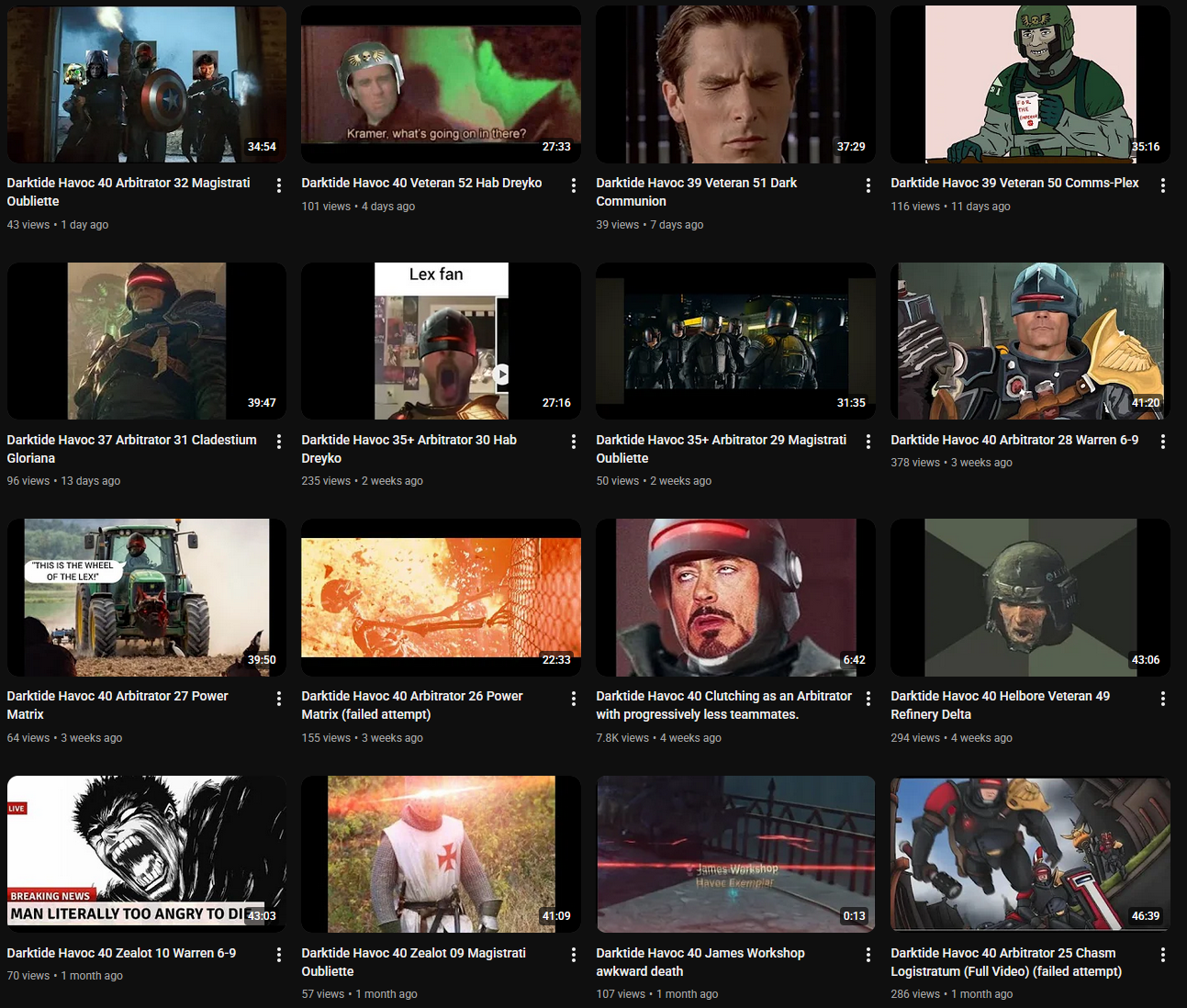1187x1008 pixels.
Task: Open the 41:20 helmeted arbitrator thumbnail
Action: click(x=1031, y=342)
